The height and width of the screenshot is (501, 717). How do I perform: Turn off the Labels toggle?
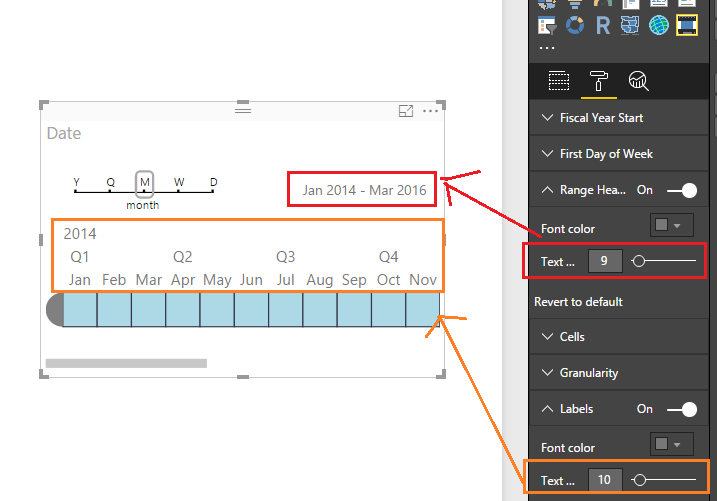pyautogui.click(x=682, y=409)
